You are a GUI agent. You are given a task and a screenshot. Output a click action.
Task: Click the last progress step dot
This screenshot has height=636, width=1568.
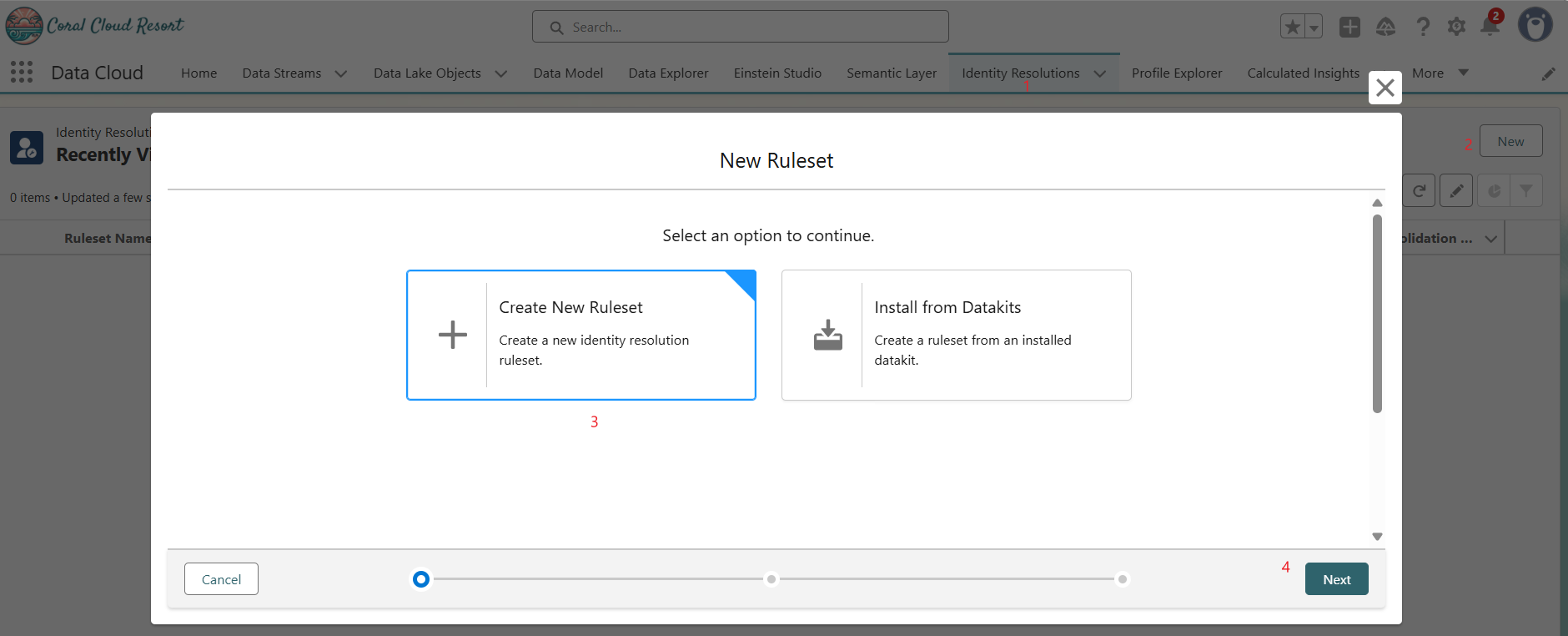(1123, 579)
